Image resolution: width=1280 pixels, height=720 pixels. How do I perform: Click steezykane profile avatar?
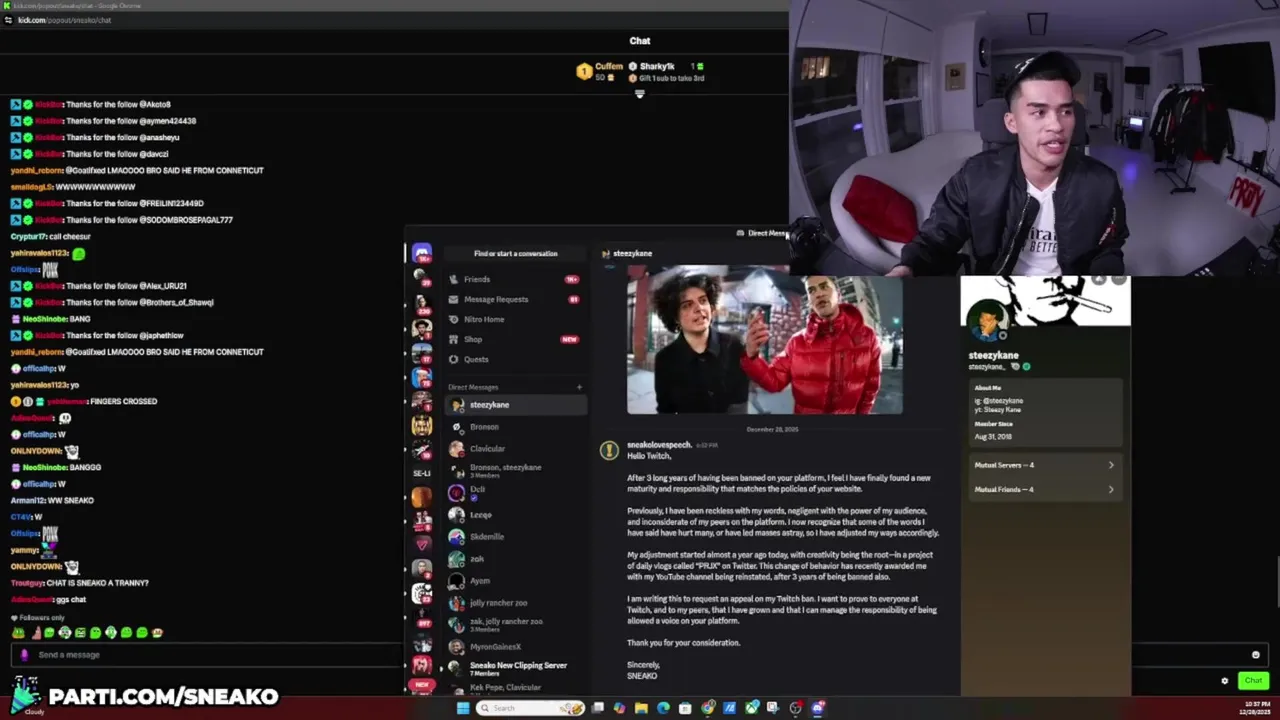988,322
